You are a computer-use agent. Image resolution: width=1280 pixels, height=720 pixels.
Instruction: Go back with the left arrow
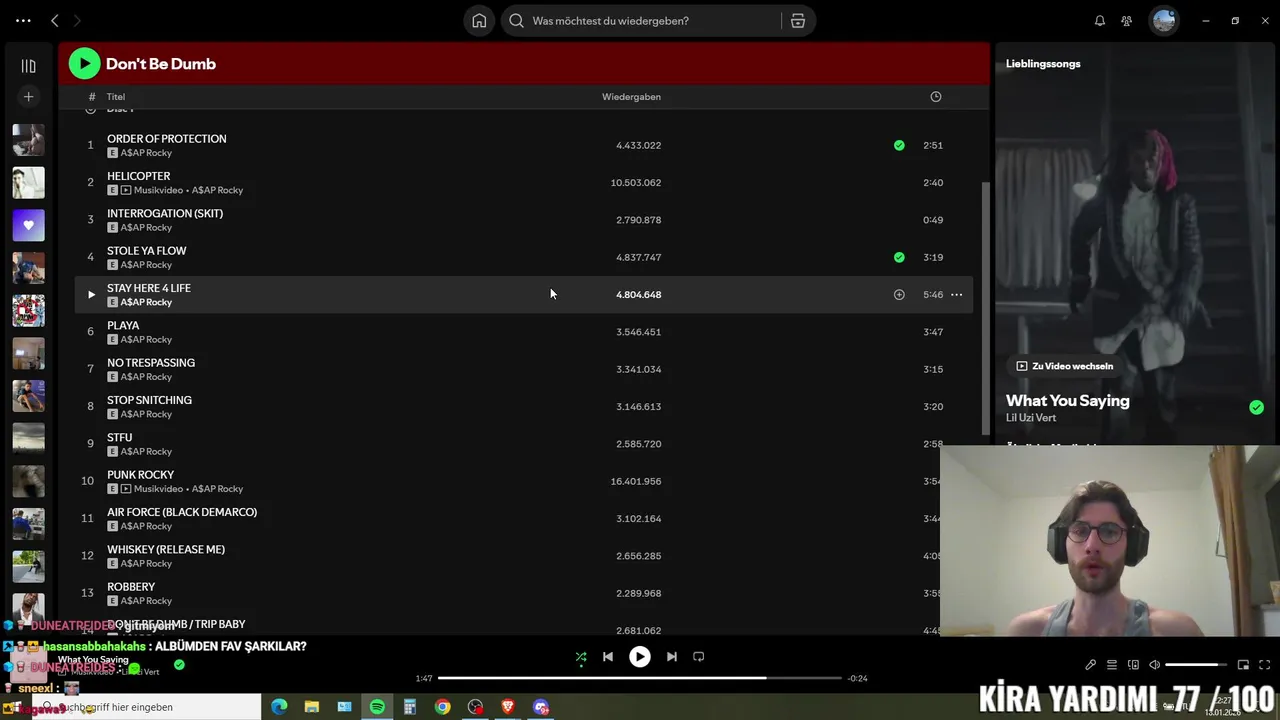coord(55,20)
